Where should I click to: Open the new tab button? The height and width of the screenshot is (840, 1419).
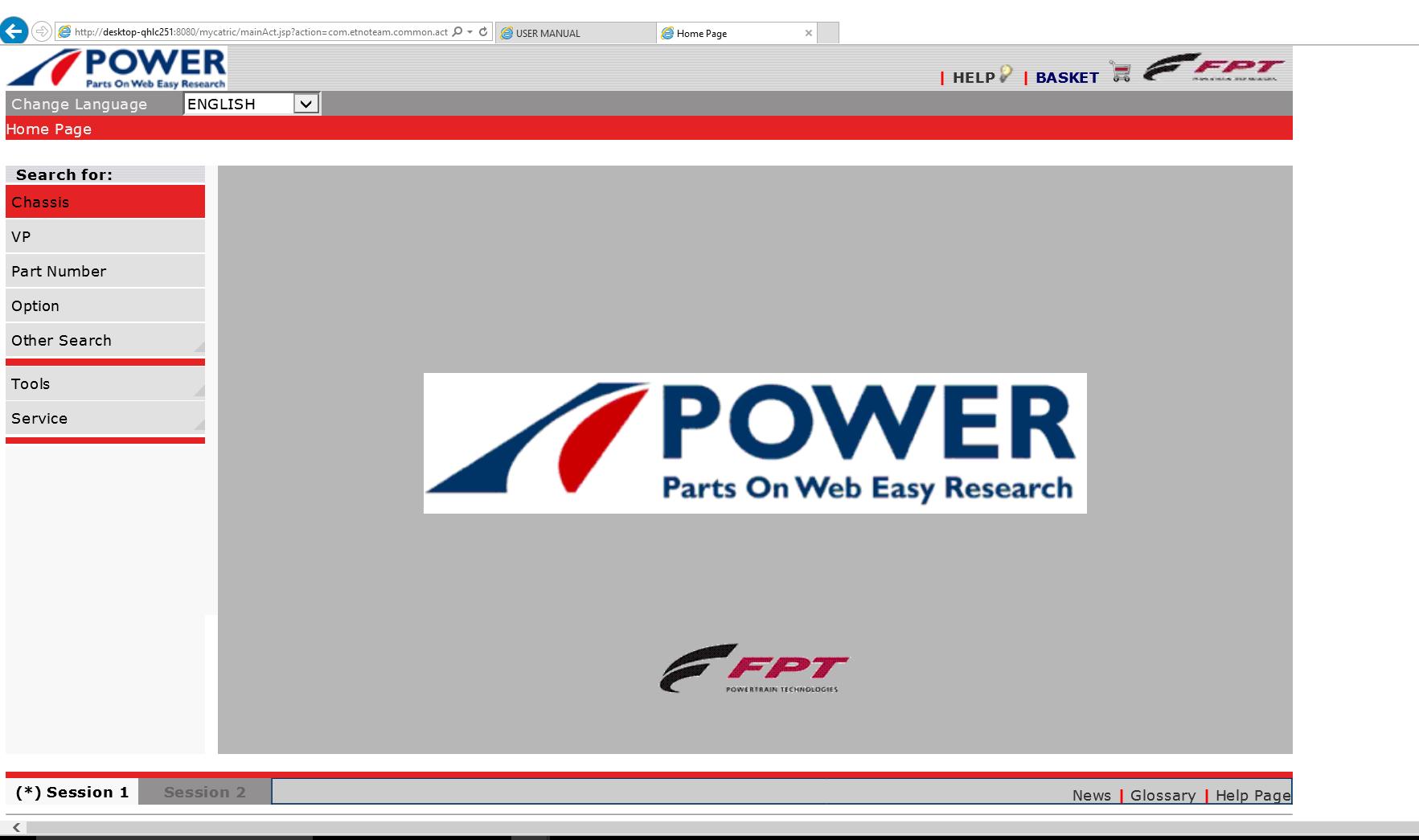(828, 32)
